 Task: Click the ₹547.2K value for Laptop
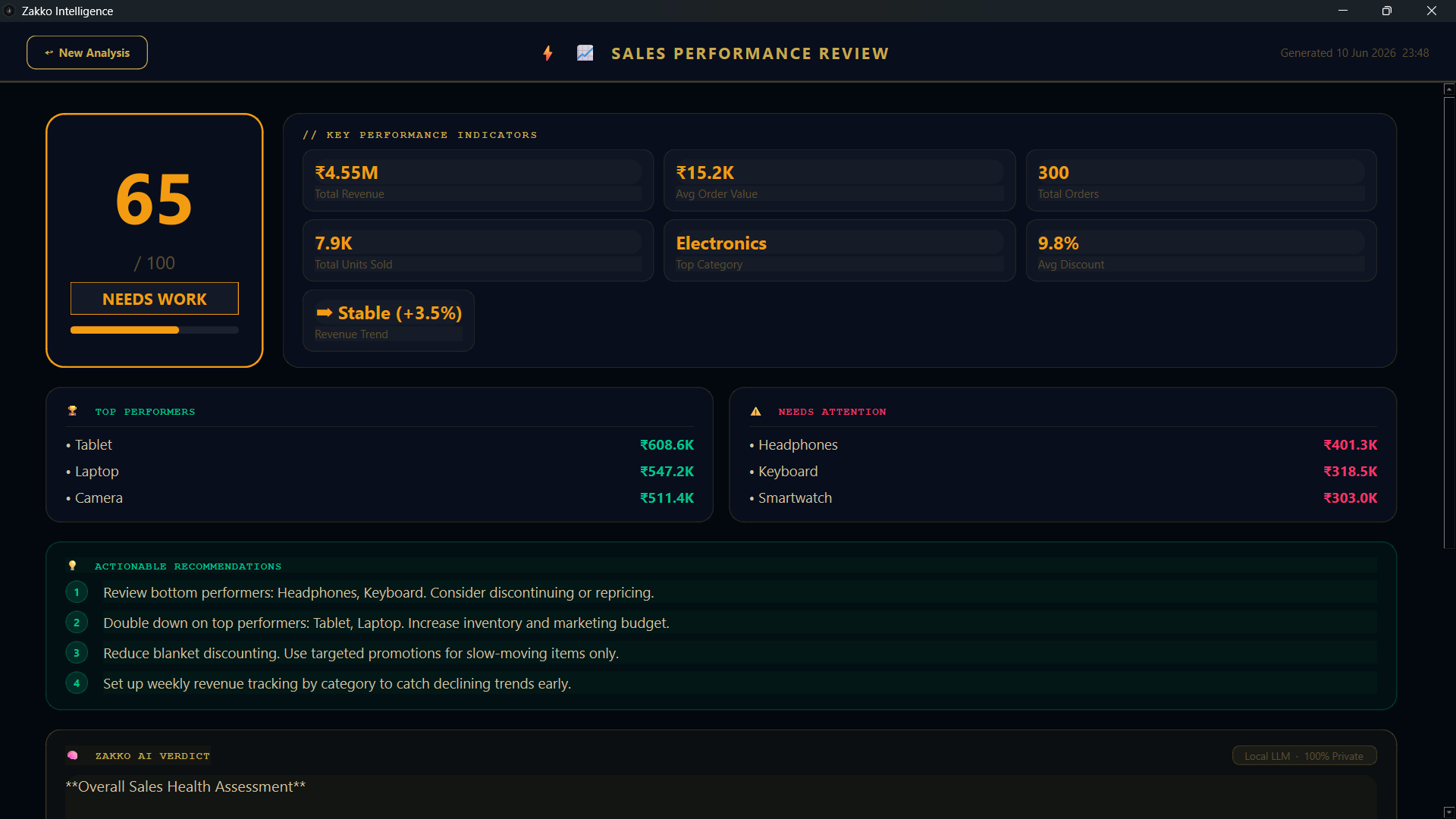[667, 472]
